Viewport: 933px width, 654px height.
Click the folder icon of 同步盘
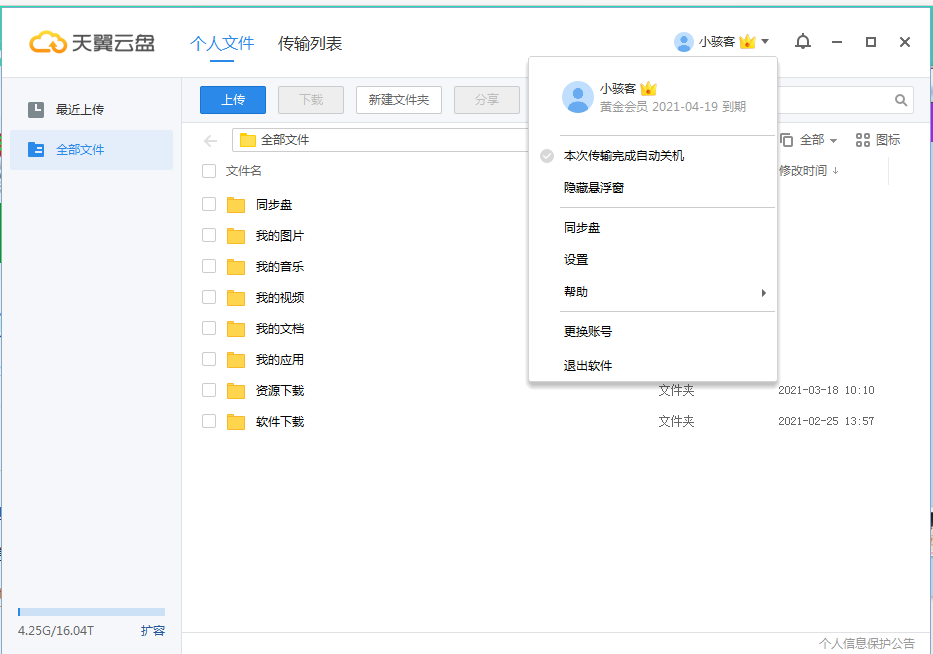click(x=236, y=205)
